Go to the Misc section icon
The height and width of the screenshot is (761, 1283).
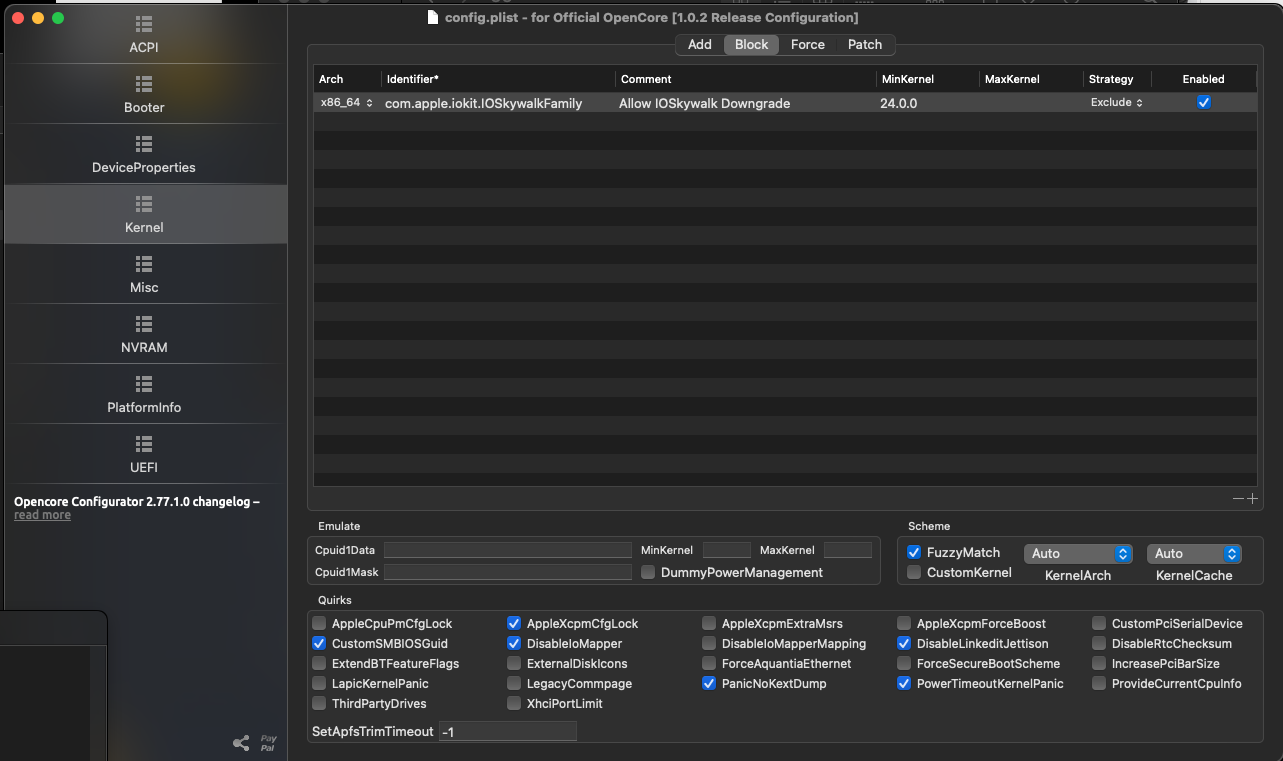click(x=144, y=264)
